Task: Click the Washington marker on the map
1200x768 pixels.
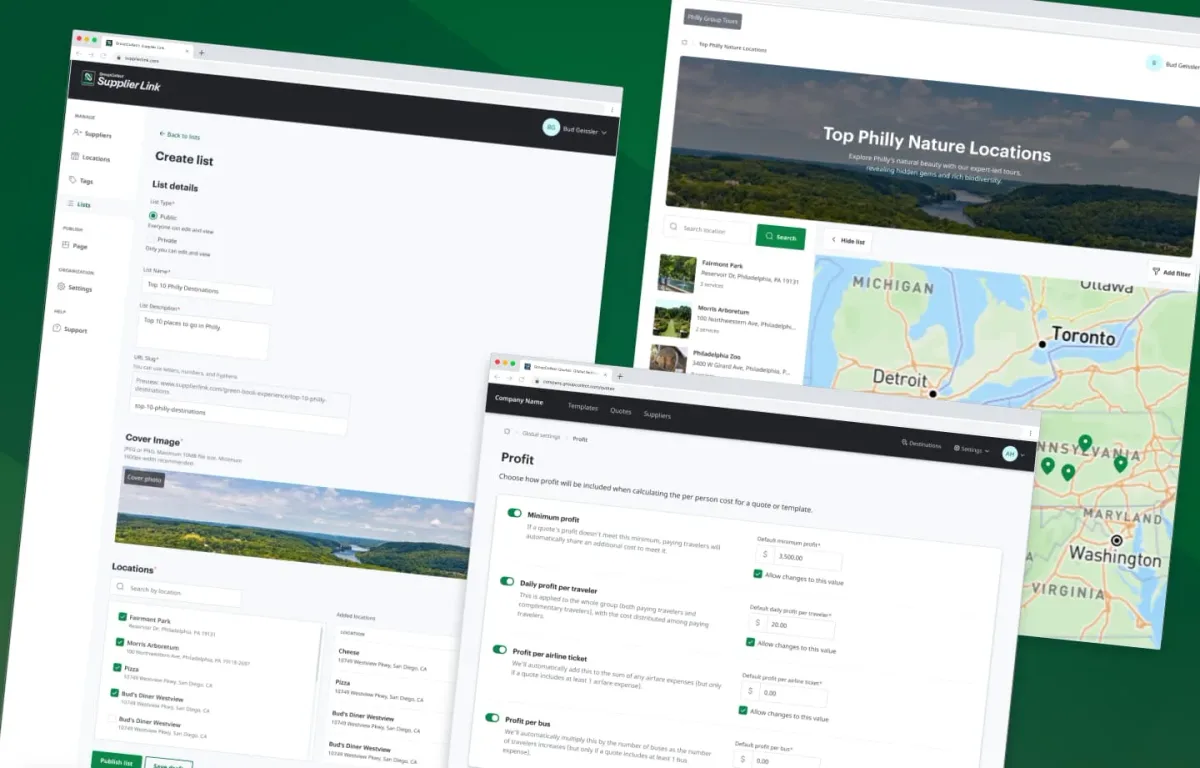Action: 1117,540
